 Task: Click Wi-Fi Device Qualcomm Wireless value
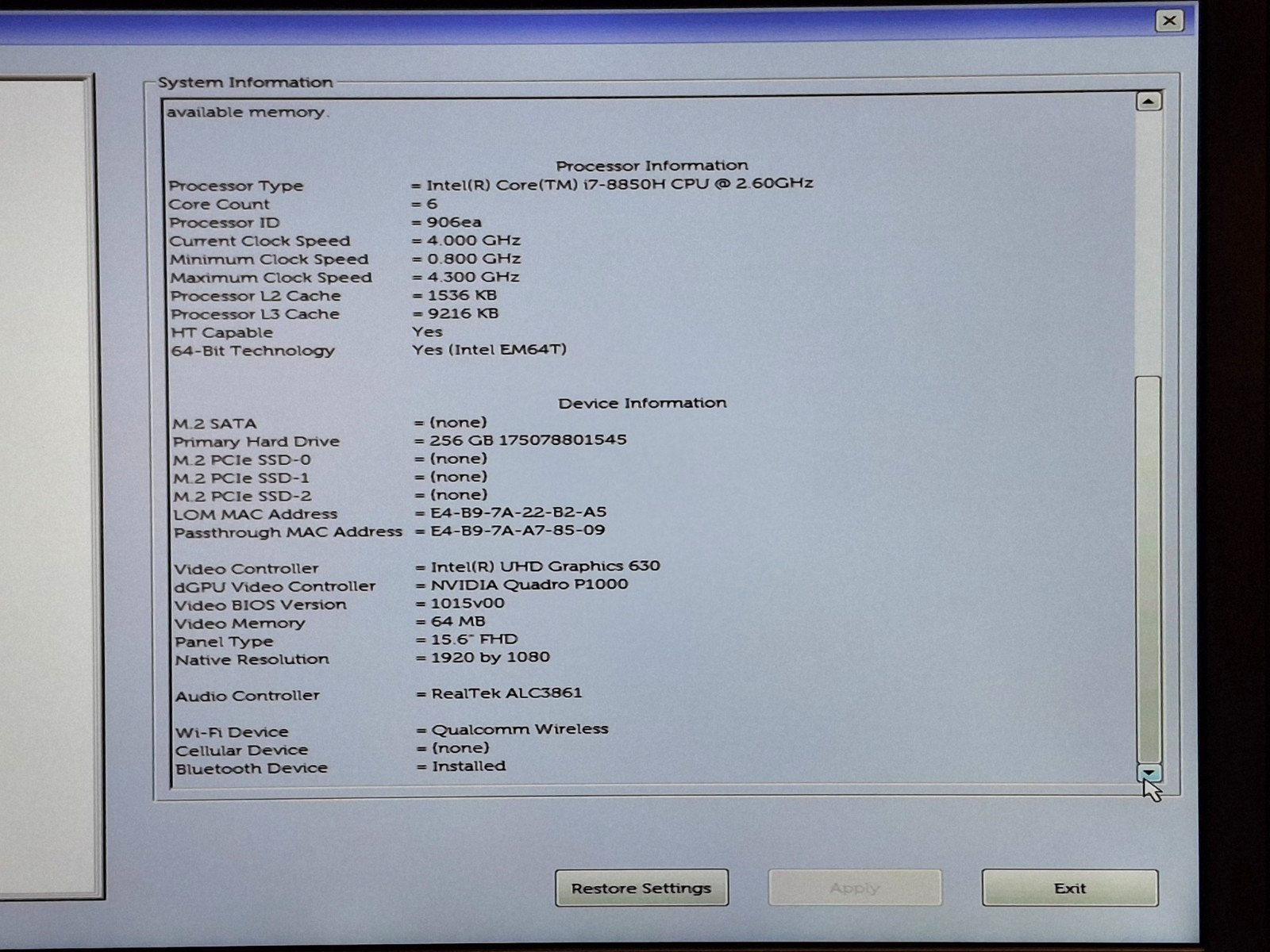pyautogui.click(x=520, y=729)
